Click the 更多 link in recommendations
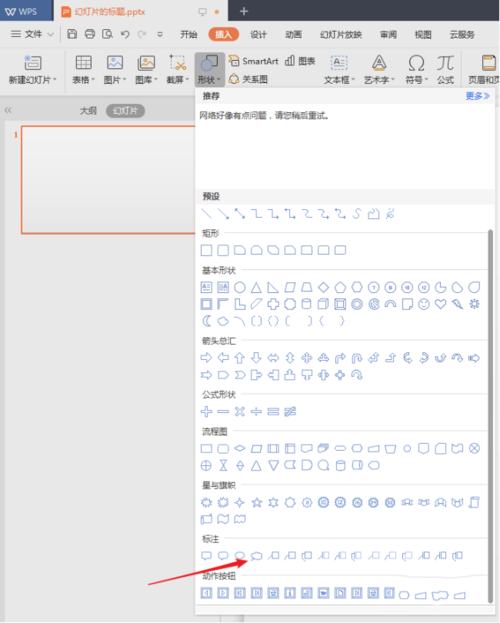Image resolution: width=500 pixels, height=623 pixels. [477, 96]
